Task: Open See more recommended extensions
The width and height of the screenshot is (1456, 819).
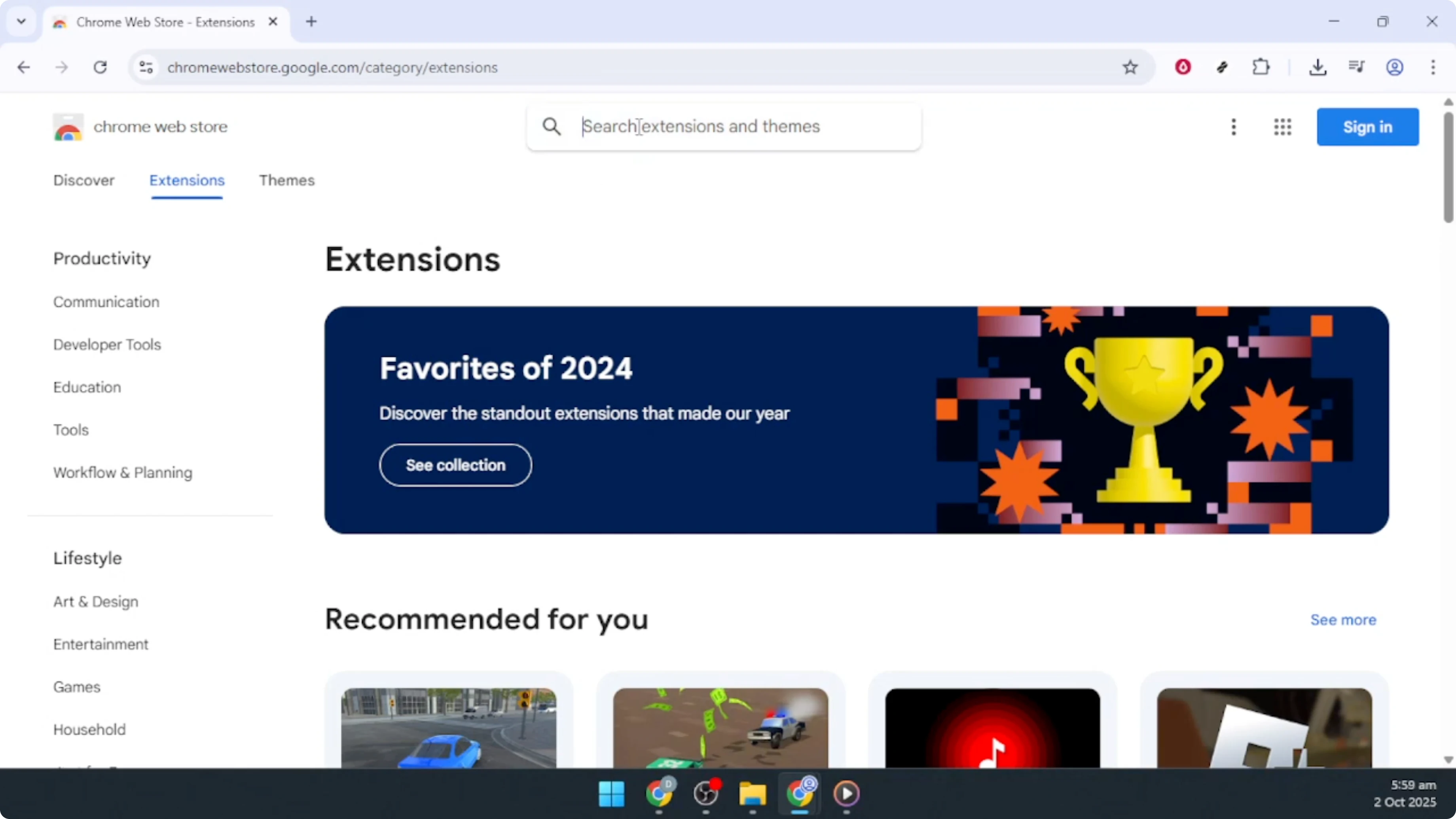Action: (1344, 620)
